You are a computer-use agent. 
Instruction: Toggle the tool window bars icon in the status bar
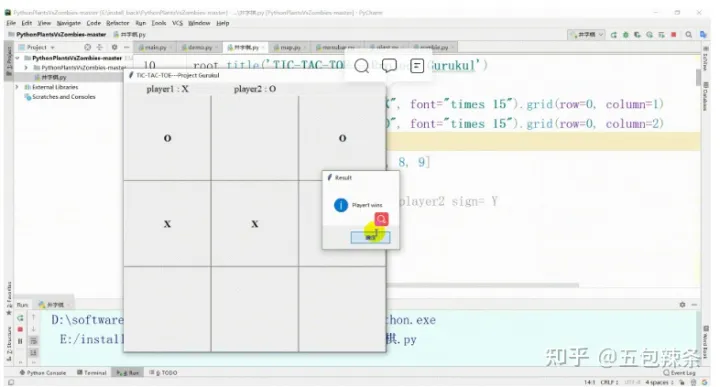[11, 382]
